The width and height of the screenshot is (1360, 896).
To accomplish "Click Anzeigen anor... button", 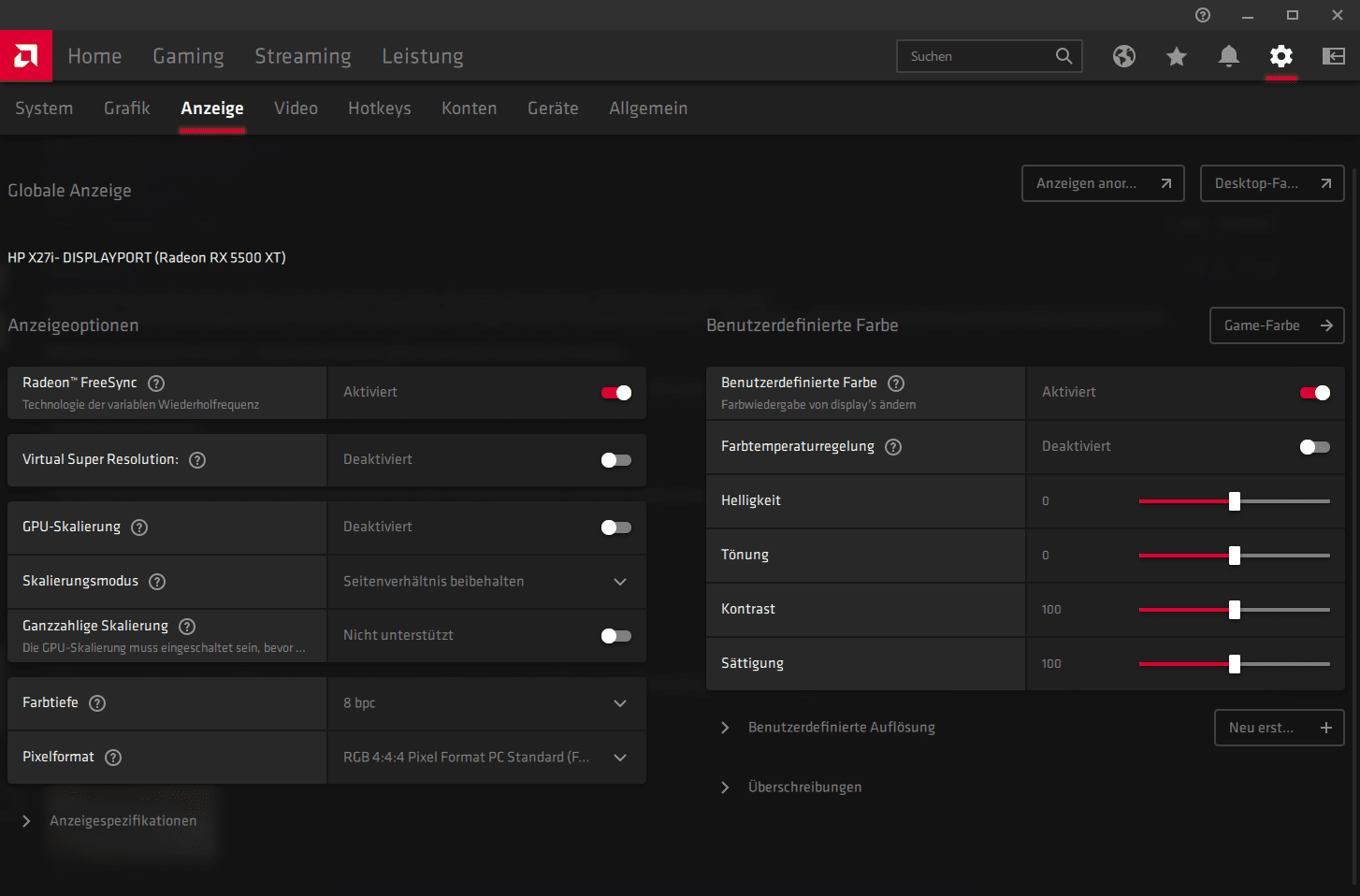I will click(x=1104, y=183).
